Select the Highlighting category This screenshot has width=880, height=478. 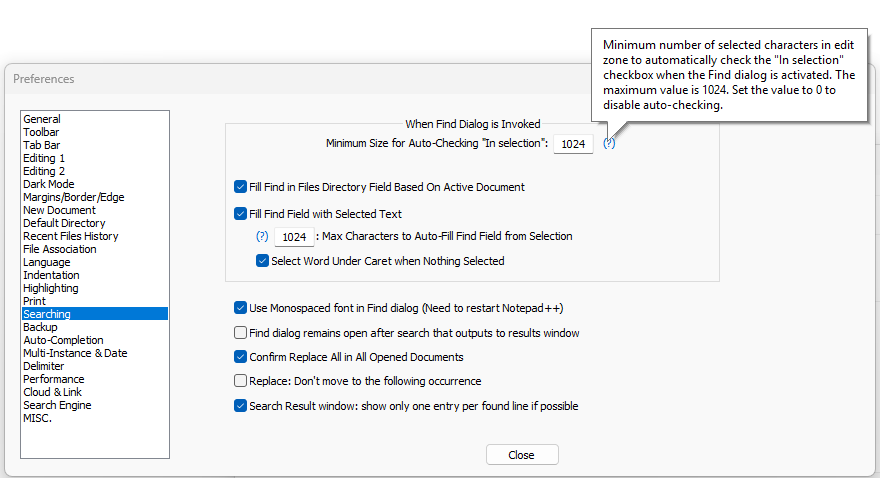click(x=51, y=288)
